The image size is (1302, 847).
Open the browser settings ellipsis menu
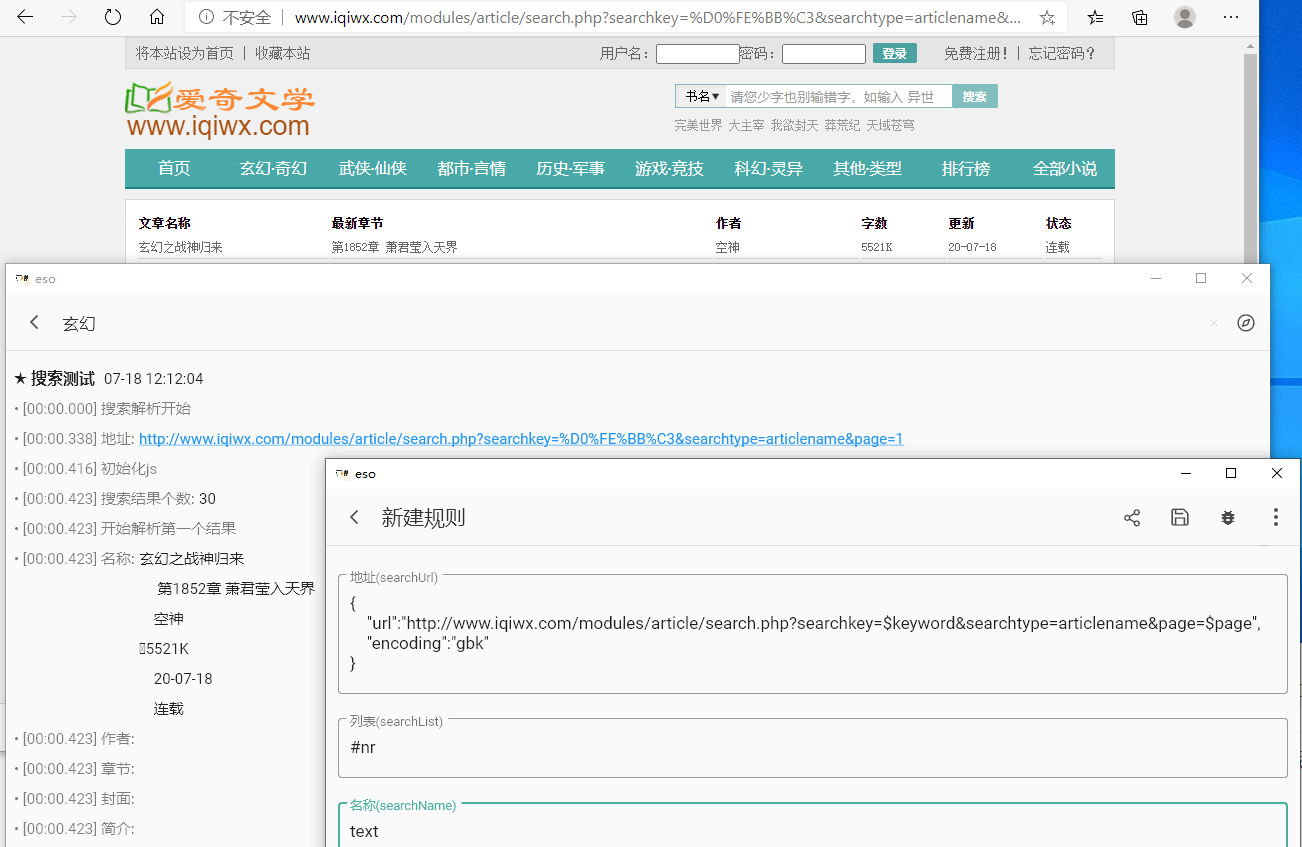point(1232,17)
